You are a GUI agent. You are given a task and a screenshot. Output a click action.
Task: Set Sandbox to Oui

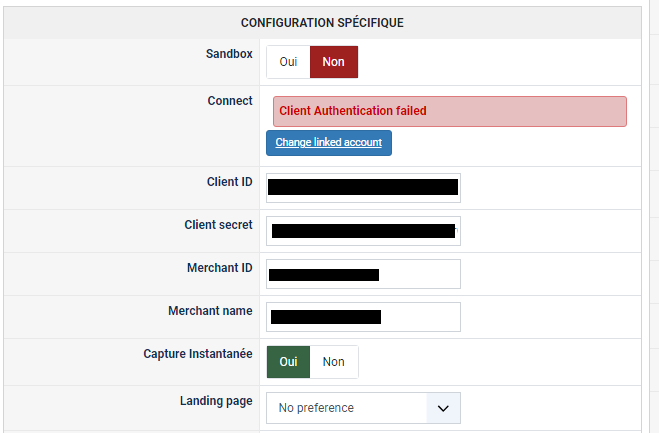288,62
